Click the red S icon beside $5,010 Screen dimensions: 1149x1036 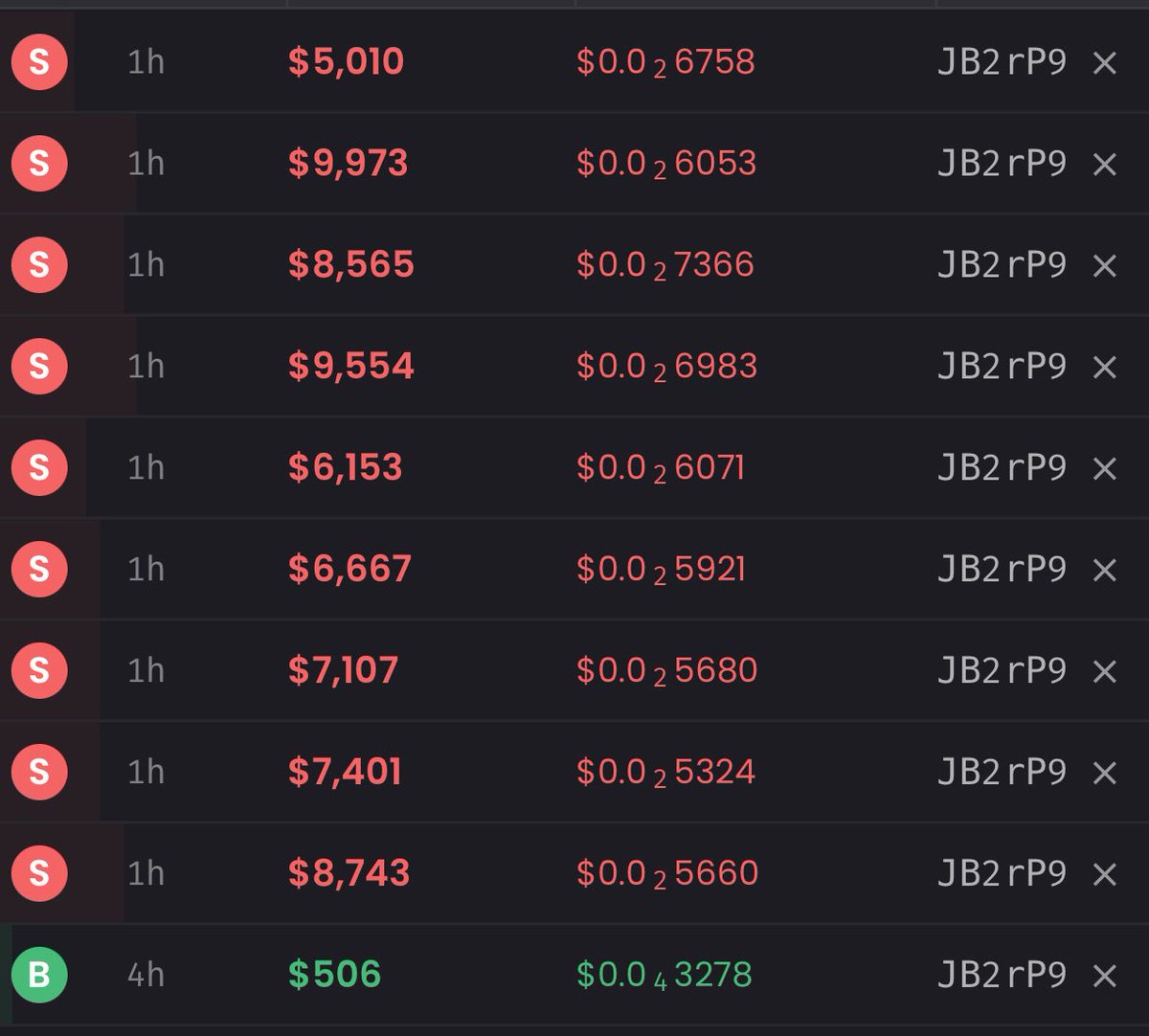39,62
